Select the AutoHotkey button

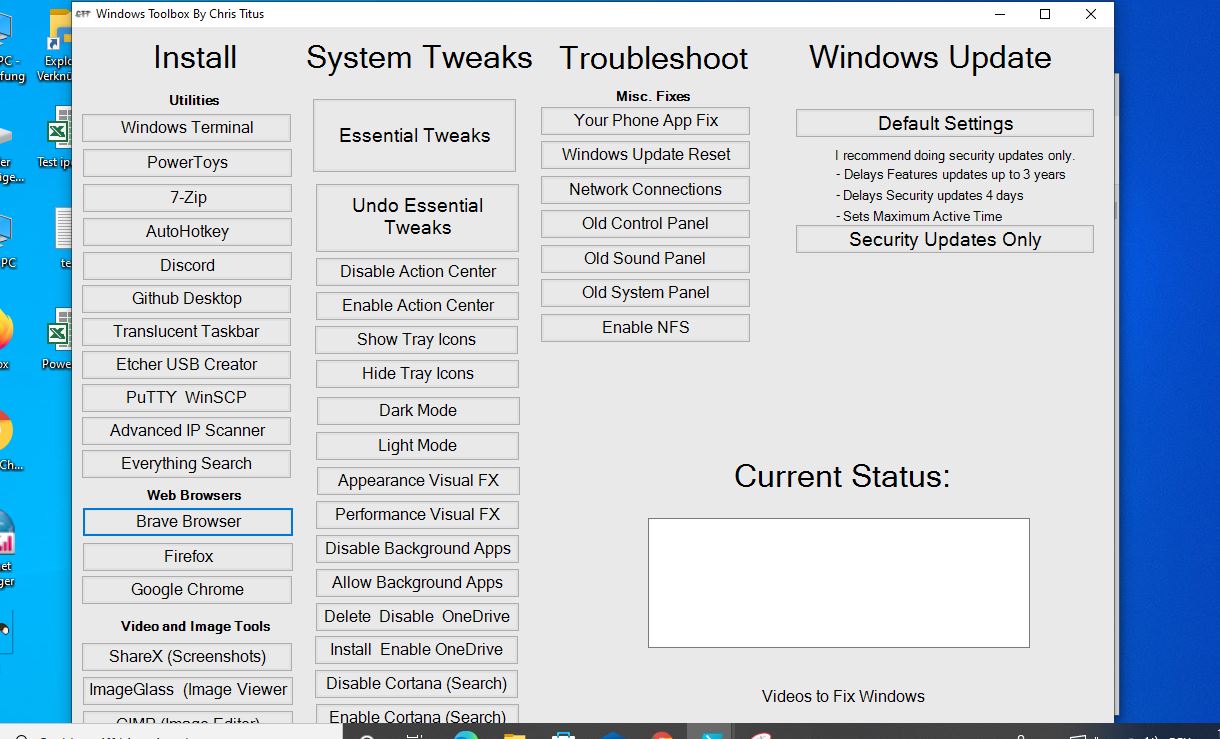point(187,232)
